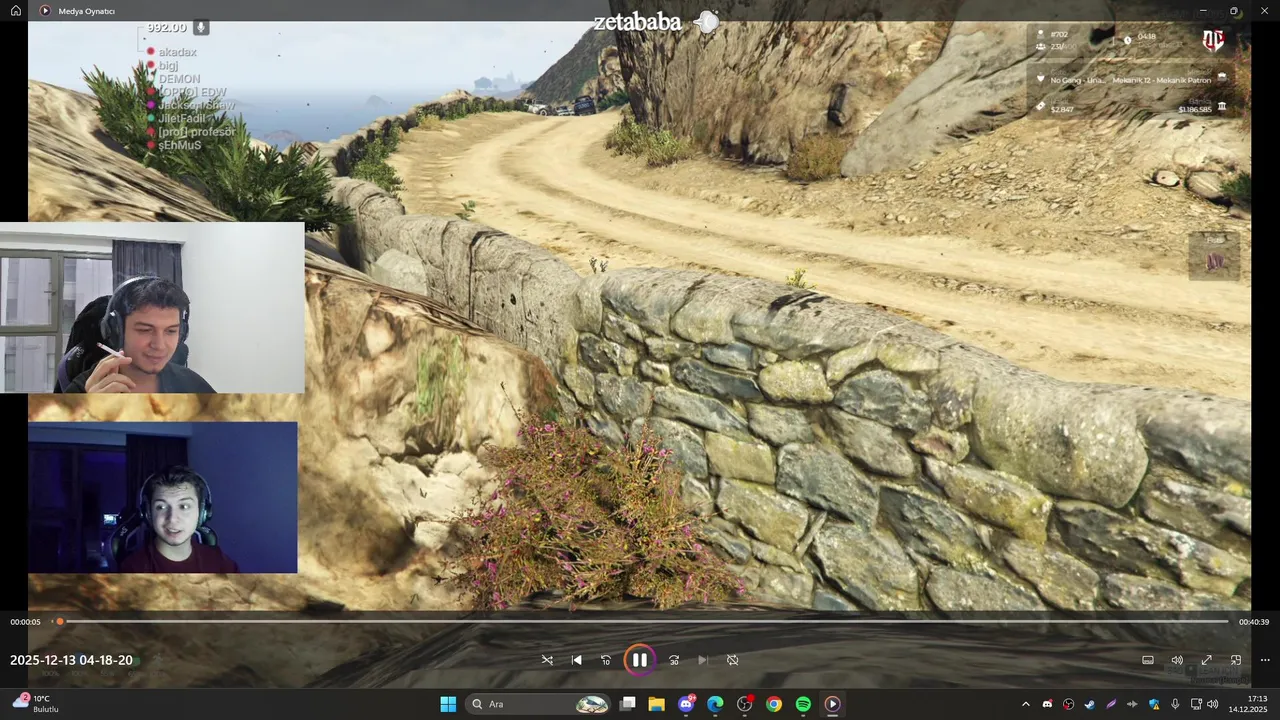Click player name DEMON in list
This screenshot has height=720, width=1280.
179,79
